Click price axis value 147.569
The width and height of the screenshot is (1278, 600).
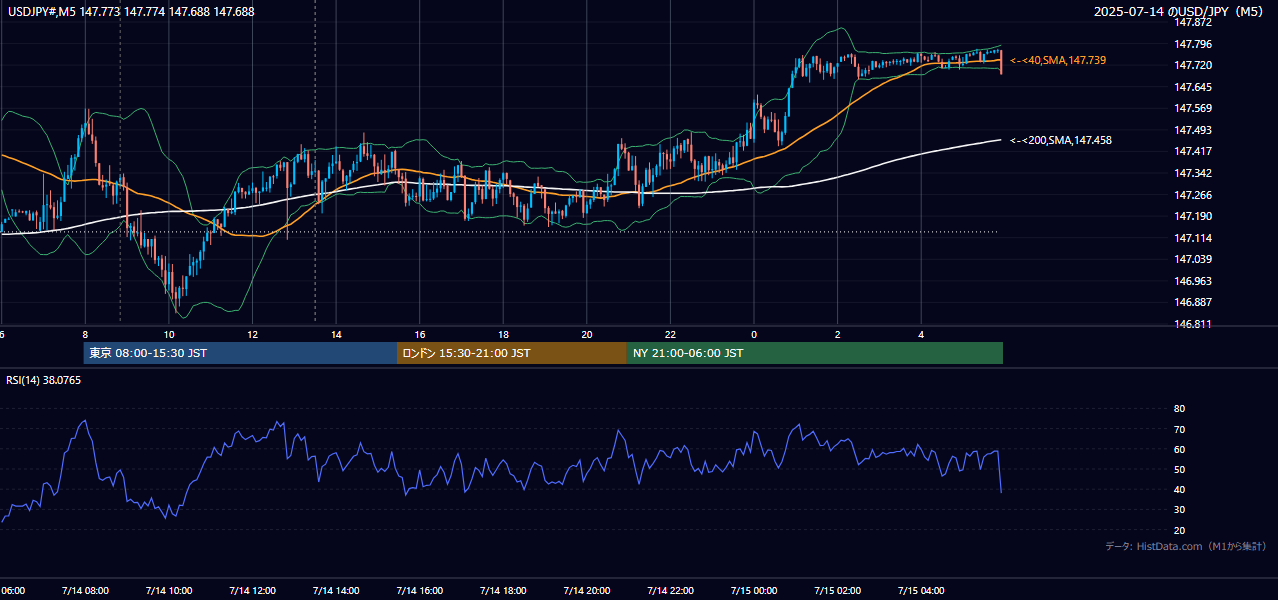coord(1194,108)
